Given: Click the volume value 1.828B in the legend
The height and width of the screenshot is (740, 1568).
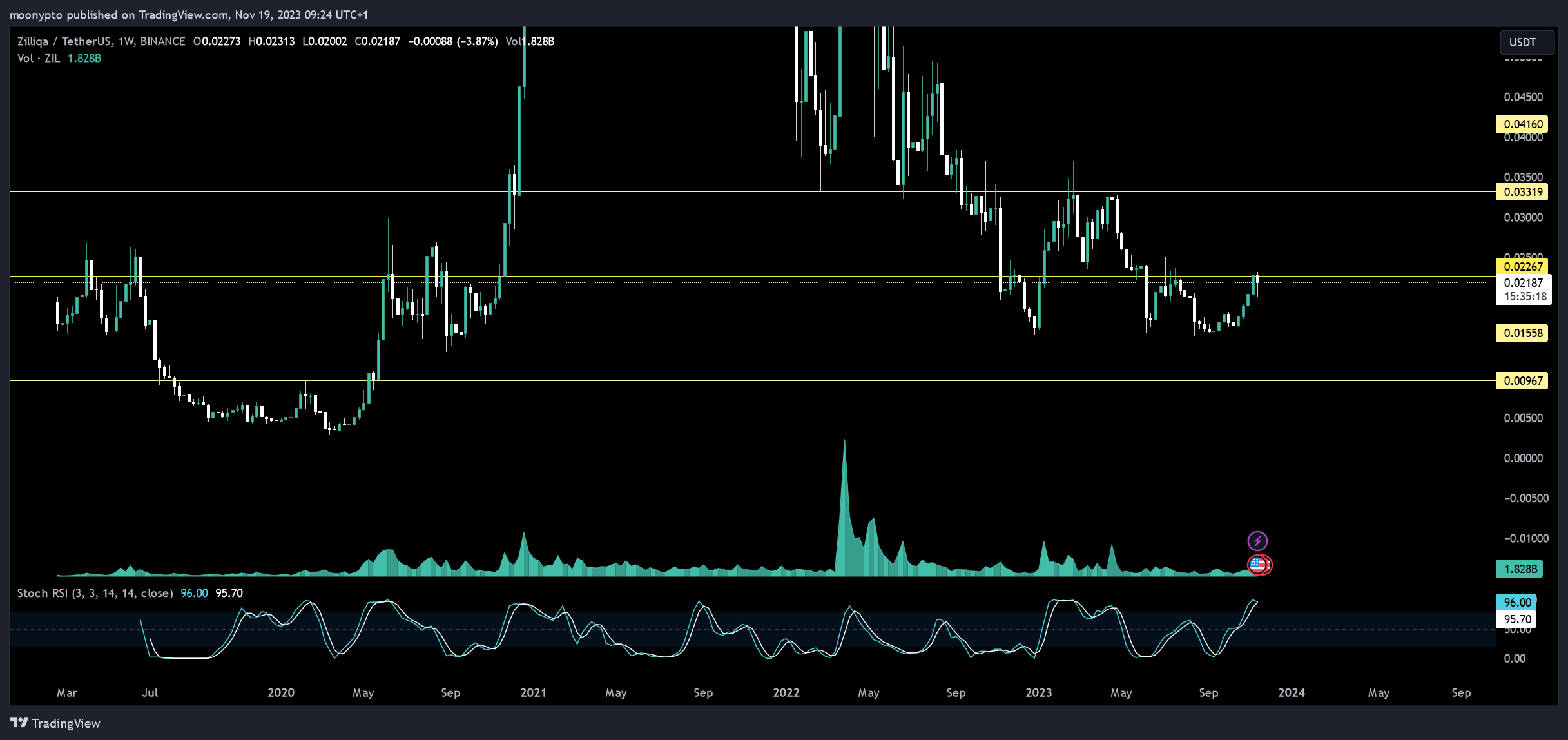Looking at the screenshot, I should click(84, 58).
